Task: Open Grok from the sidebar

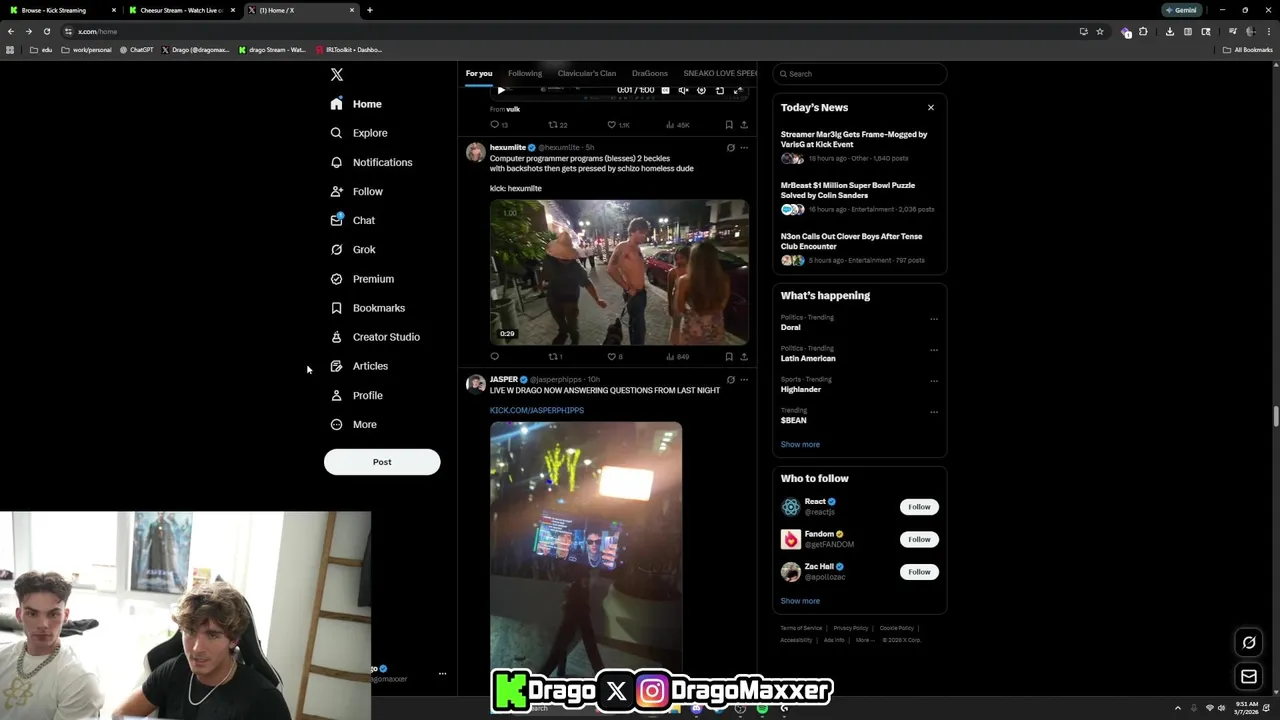Action: click(x=352, y=250)
